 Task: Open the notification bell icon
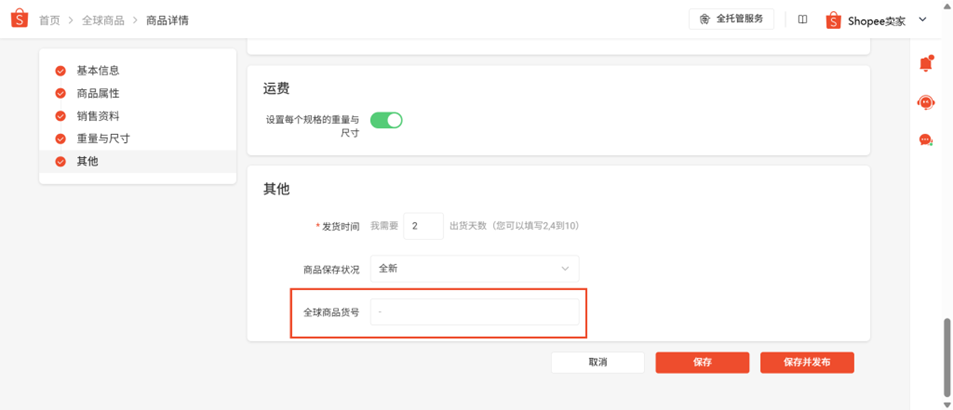[x=926, y=63]
